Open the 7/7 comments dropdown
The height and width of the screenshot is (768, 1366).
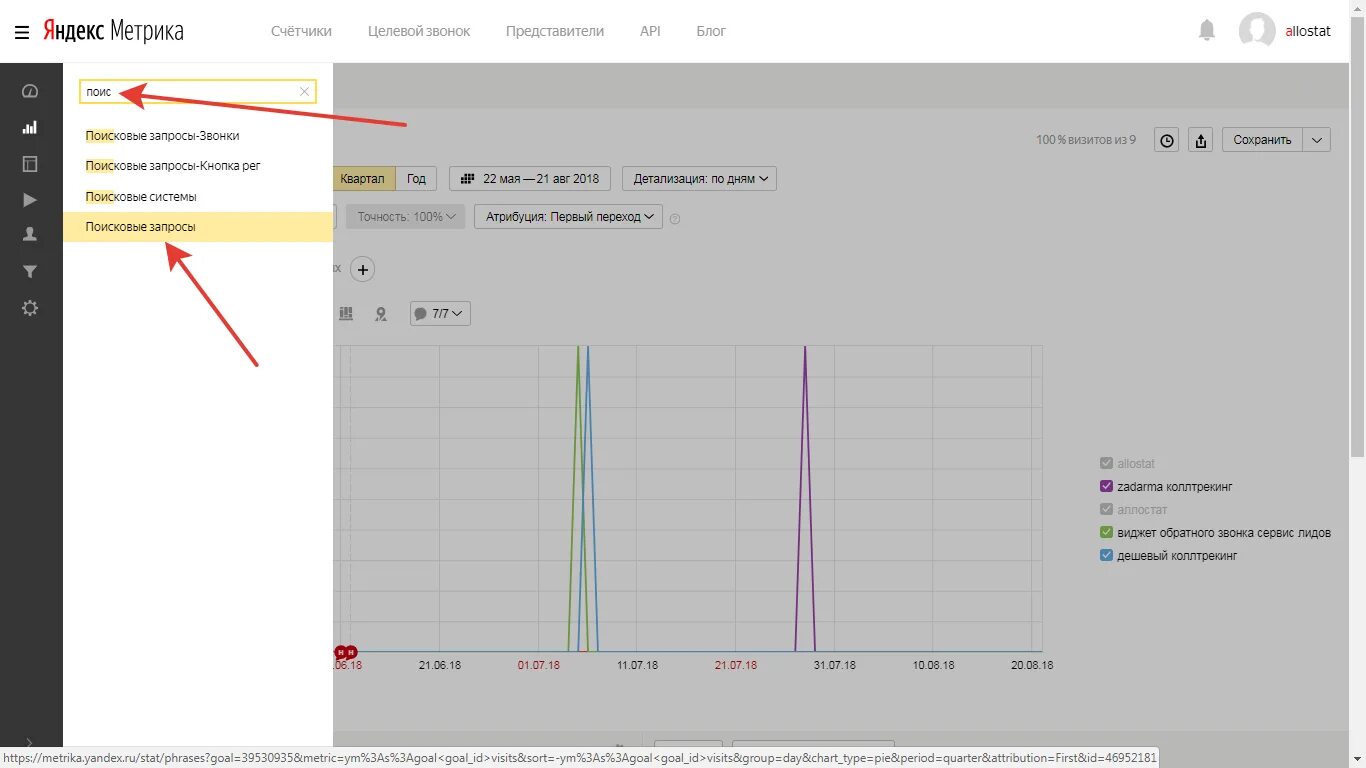(x=440, y=314)
